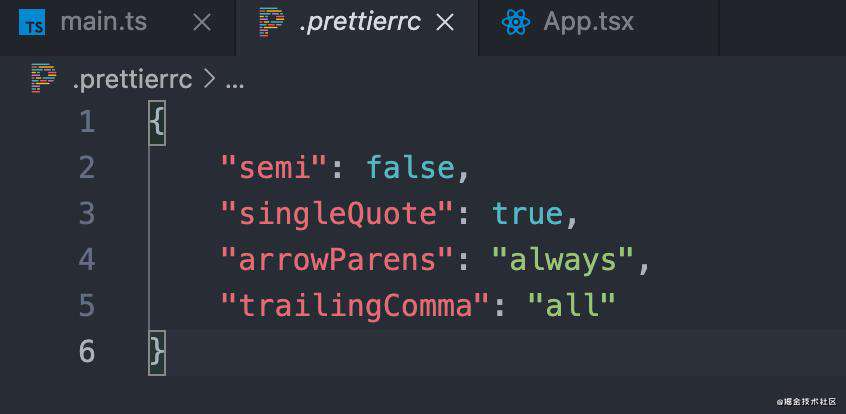
Task: Close the main.ts tab
Action: 202,23
